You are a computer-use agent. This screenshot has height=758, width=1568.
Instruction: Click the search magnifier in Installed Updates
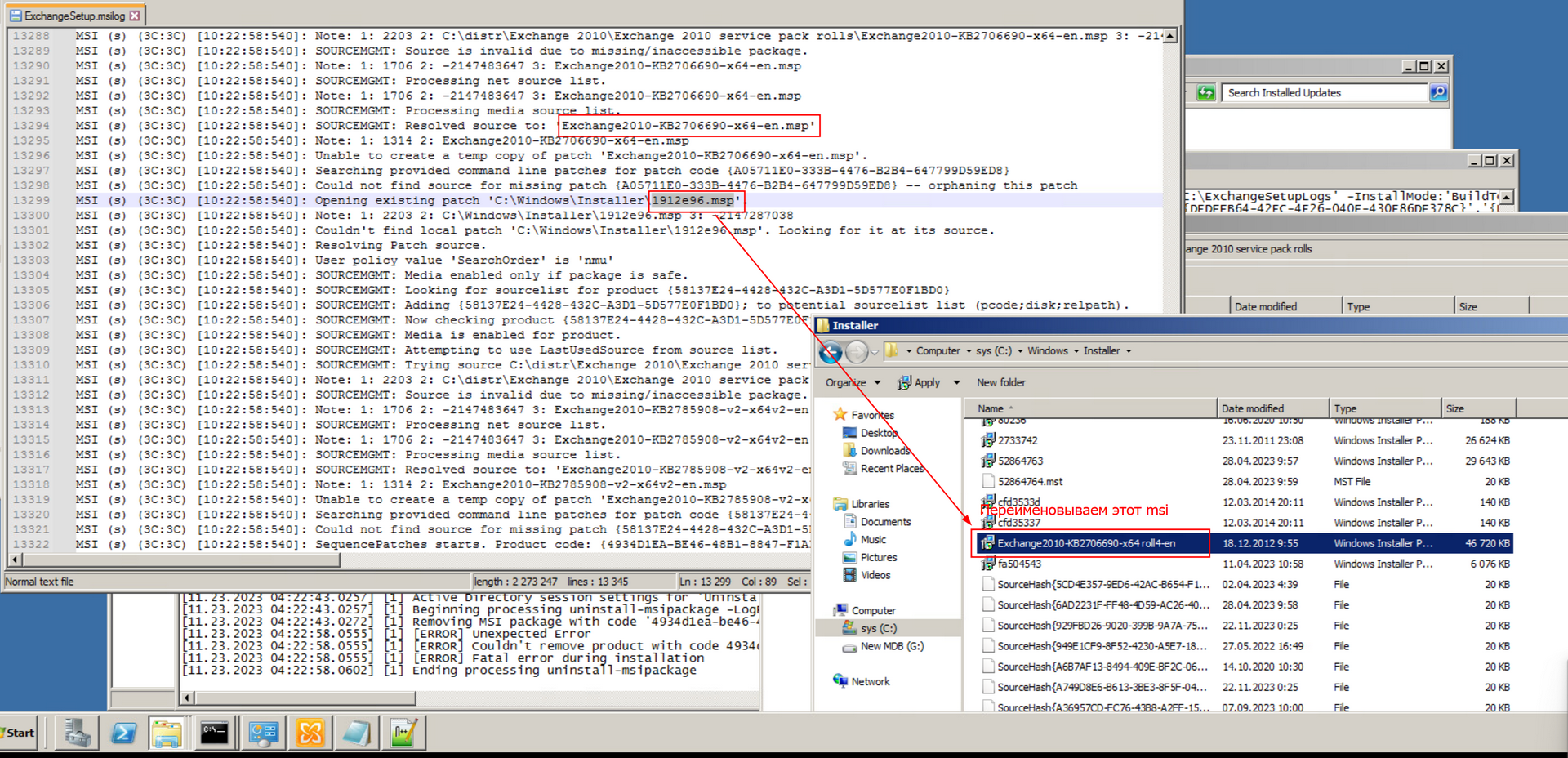[x=1438, y=93]
